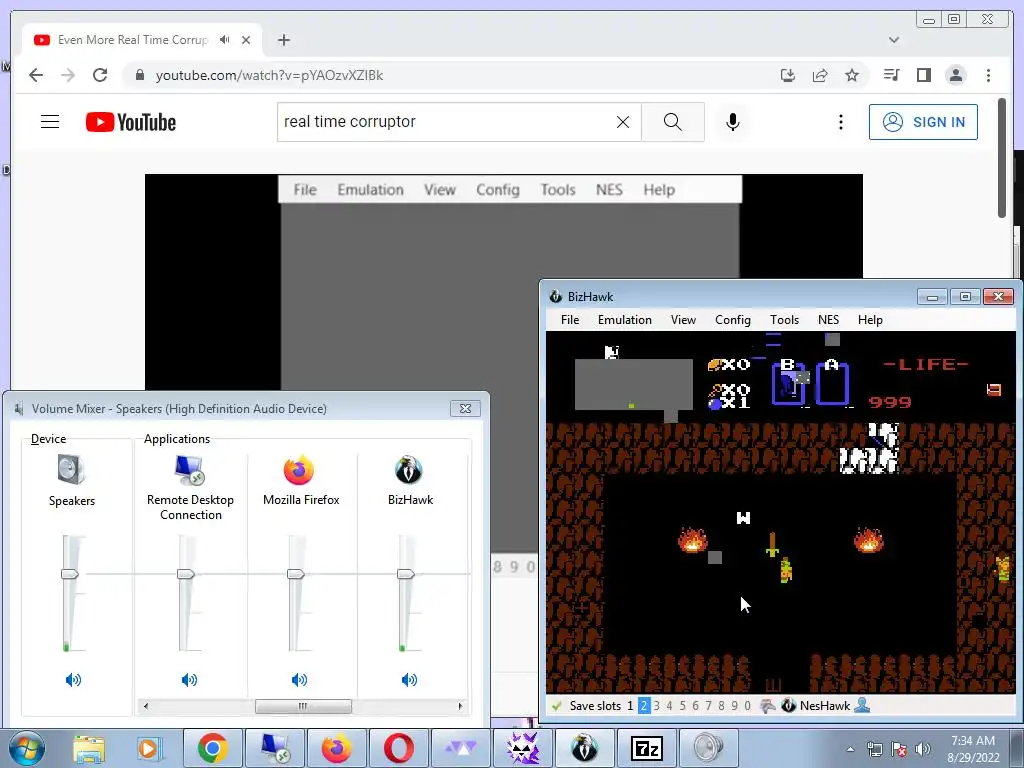The height and width of the screenshot is (768, 1024).
Task: Close the Even More Real Time Corruptor tab
Action: [246, 40]
